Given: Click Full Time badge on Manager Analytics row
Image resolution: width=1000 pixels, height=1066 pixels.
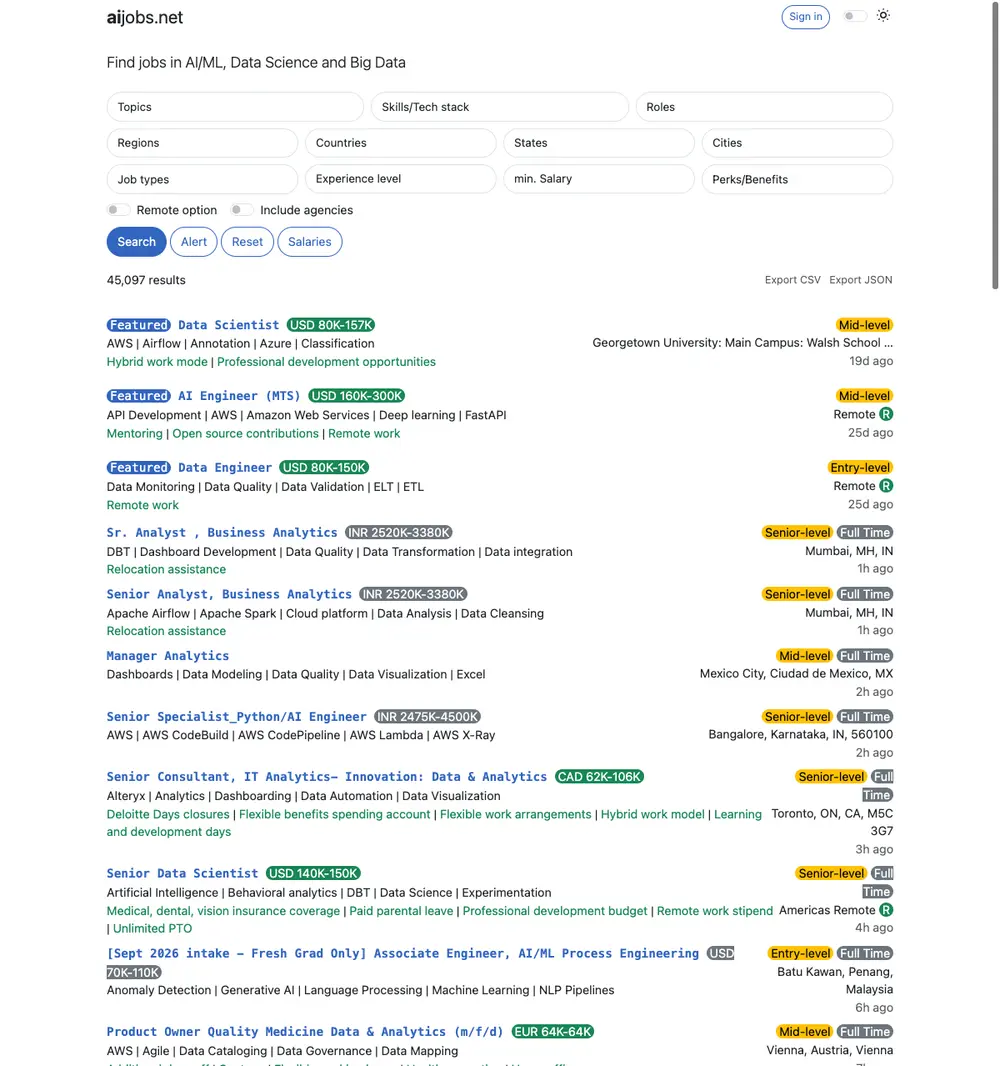Looking at the screenshot, I should coord(865,656).
